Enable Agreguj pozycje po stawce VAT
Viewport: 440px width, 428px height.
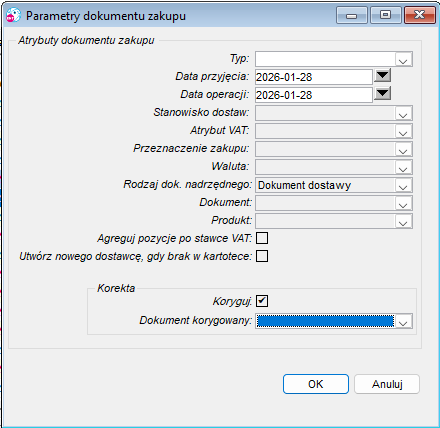tap(262, 238)
